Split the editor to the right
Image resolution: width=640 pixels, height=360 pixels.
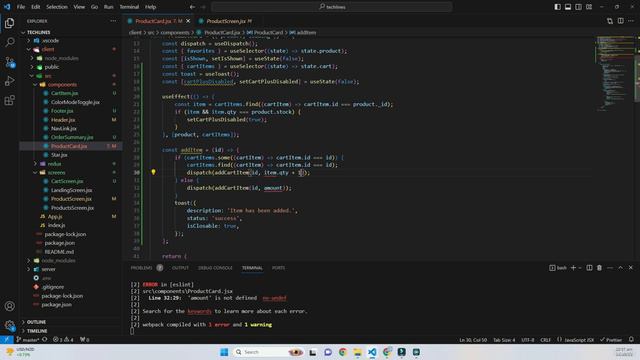pyautogui.click(x=620, y=21)
